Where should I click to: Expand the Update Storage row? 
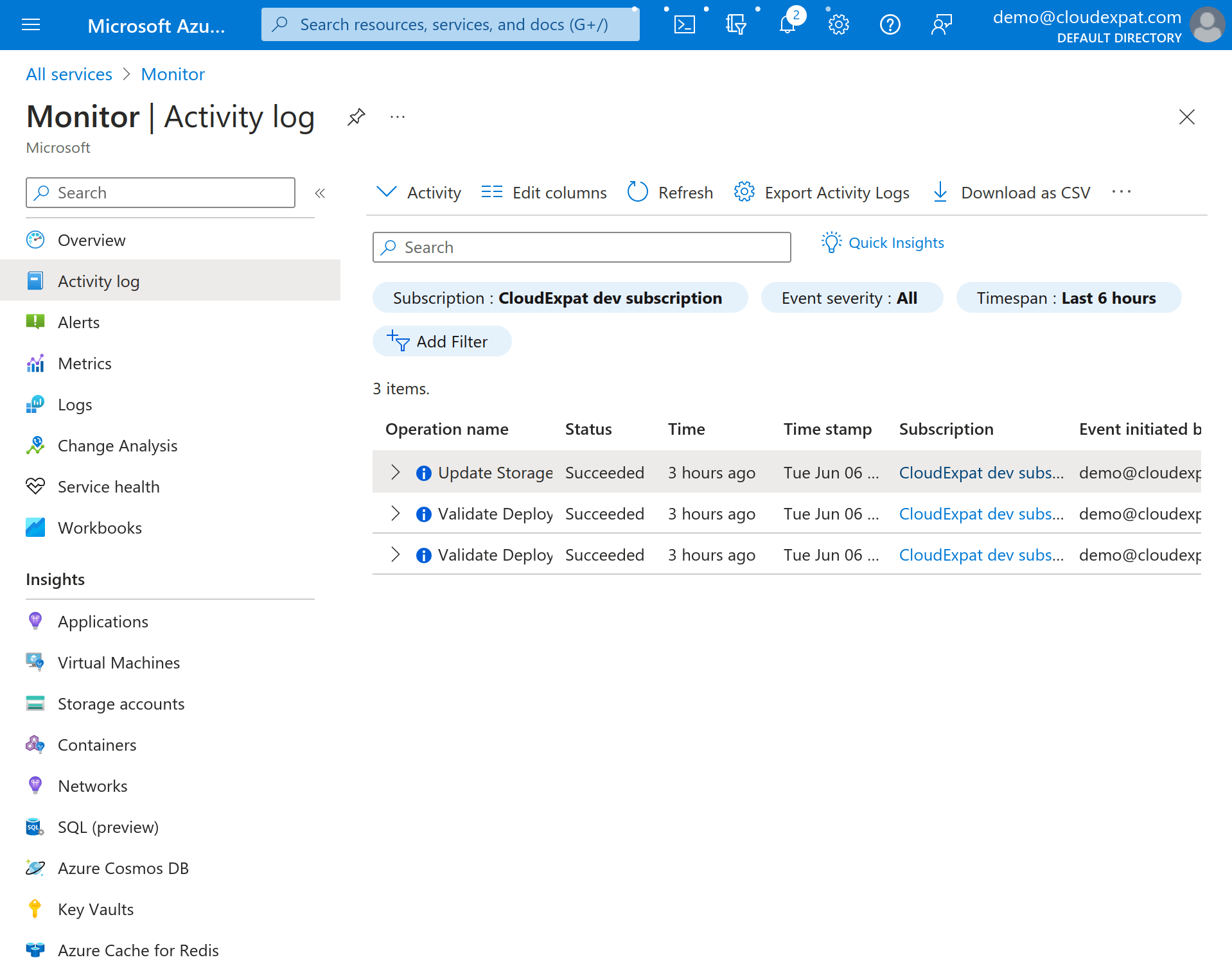[396, 473]
